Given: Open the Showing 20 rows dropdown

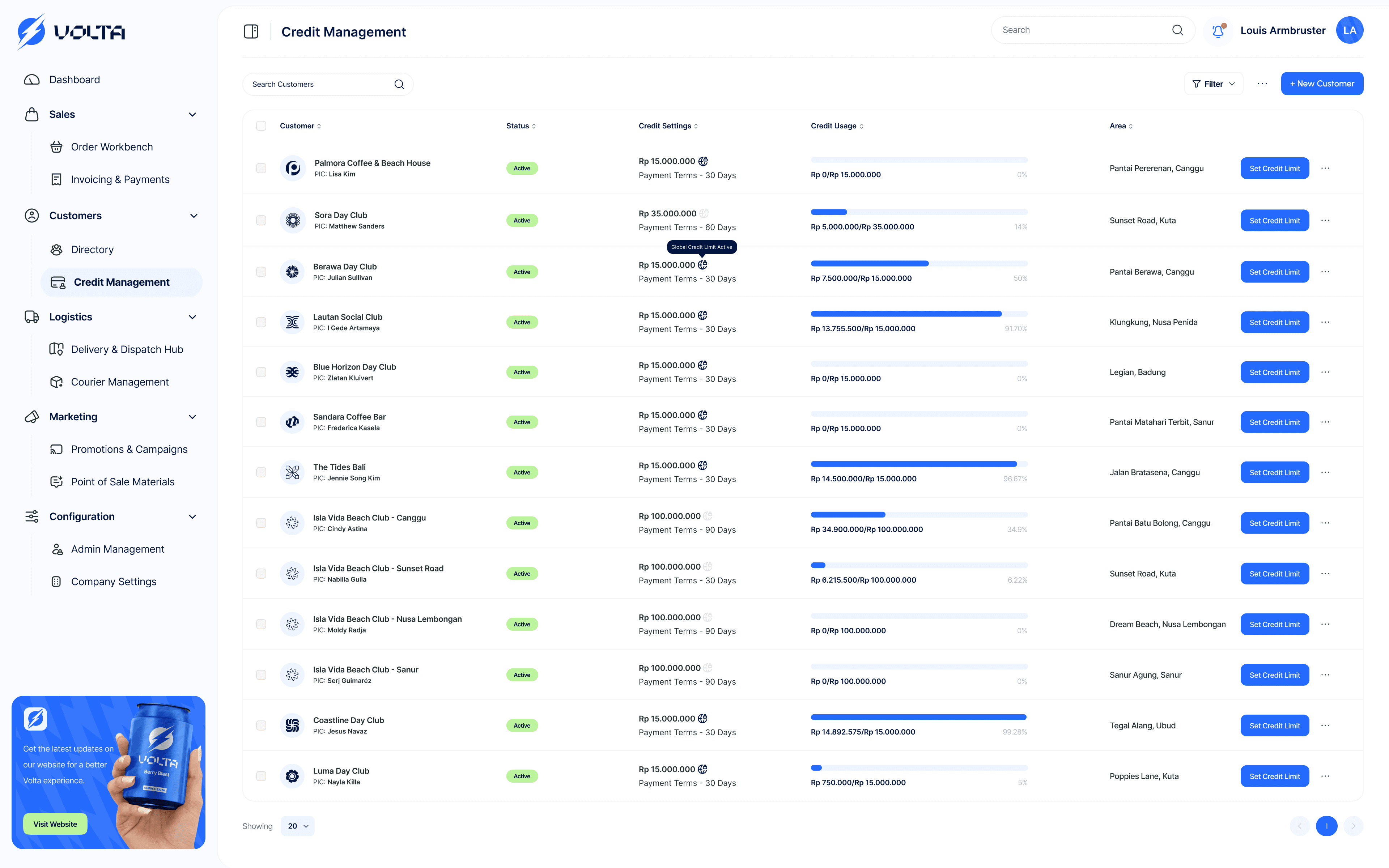Looking at the screenshot, I should pos(298,826).
